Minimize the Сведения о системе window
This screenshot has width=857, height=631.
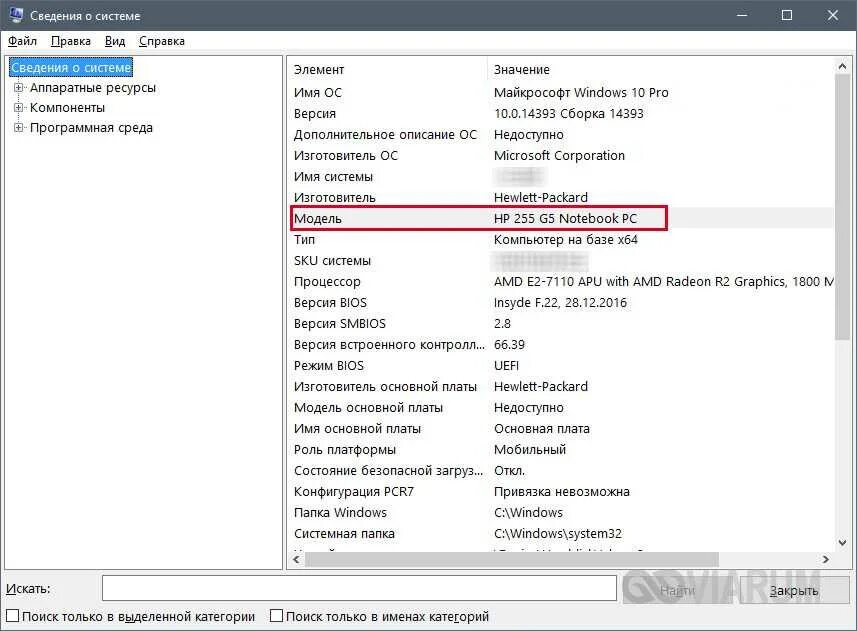[742, 15]
